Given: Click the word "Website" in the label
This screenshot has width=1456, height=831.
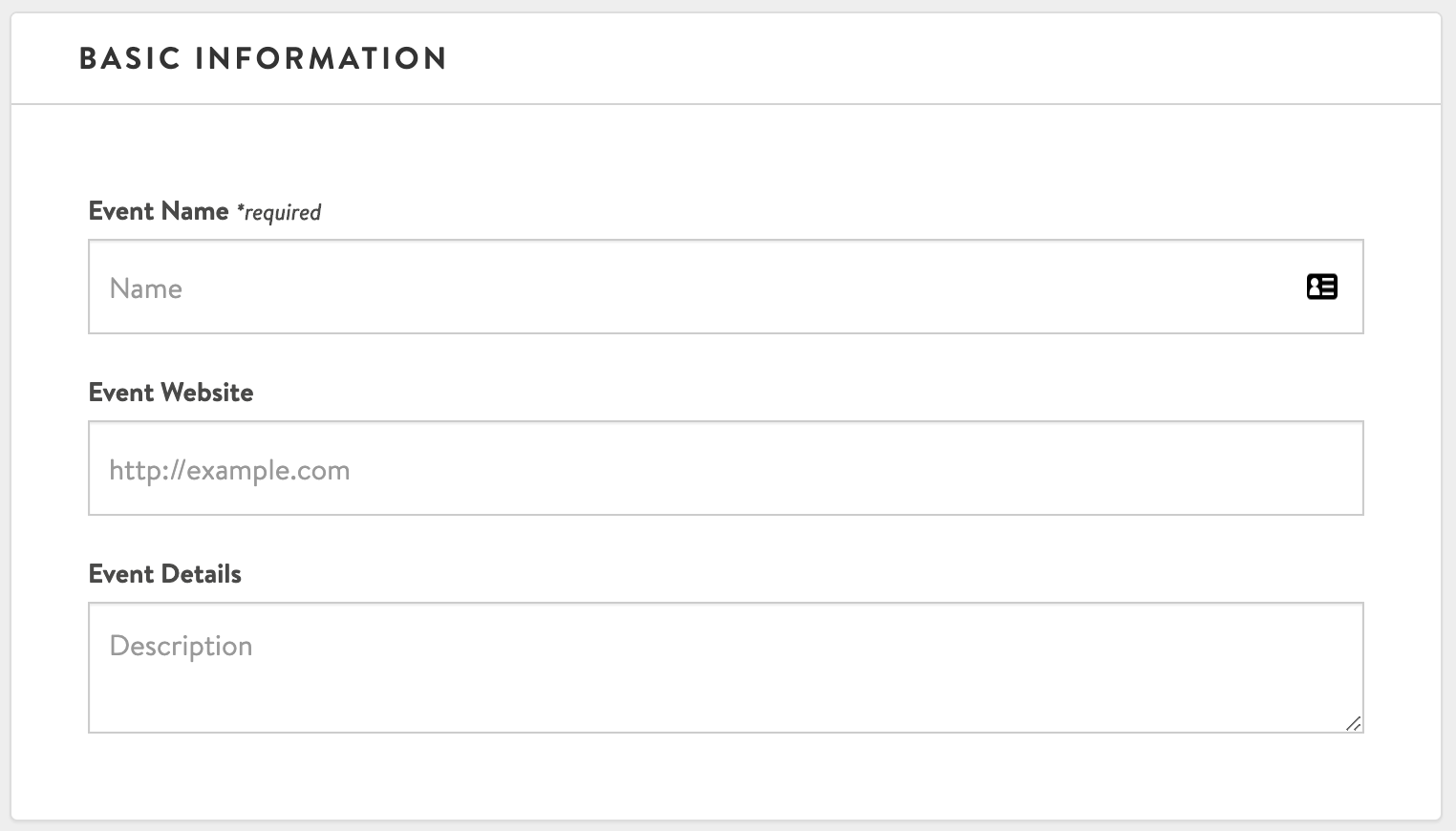Looking at the screenshot, I should tap(207, 393).
